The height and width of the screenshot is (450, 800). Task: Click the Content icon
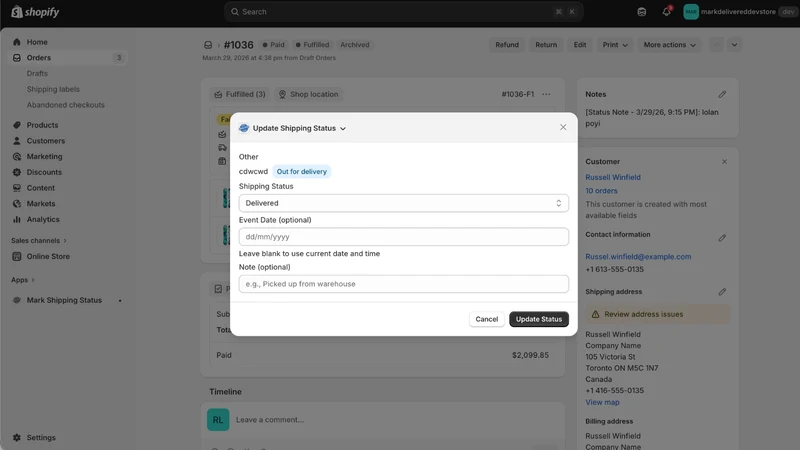pos(17,188)
